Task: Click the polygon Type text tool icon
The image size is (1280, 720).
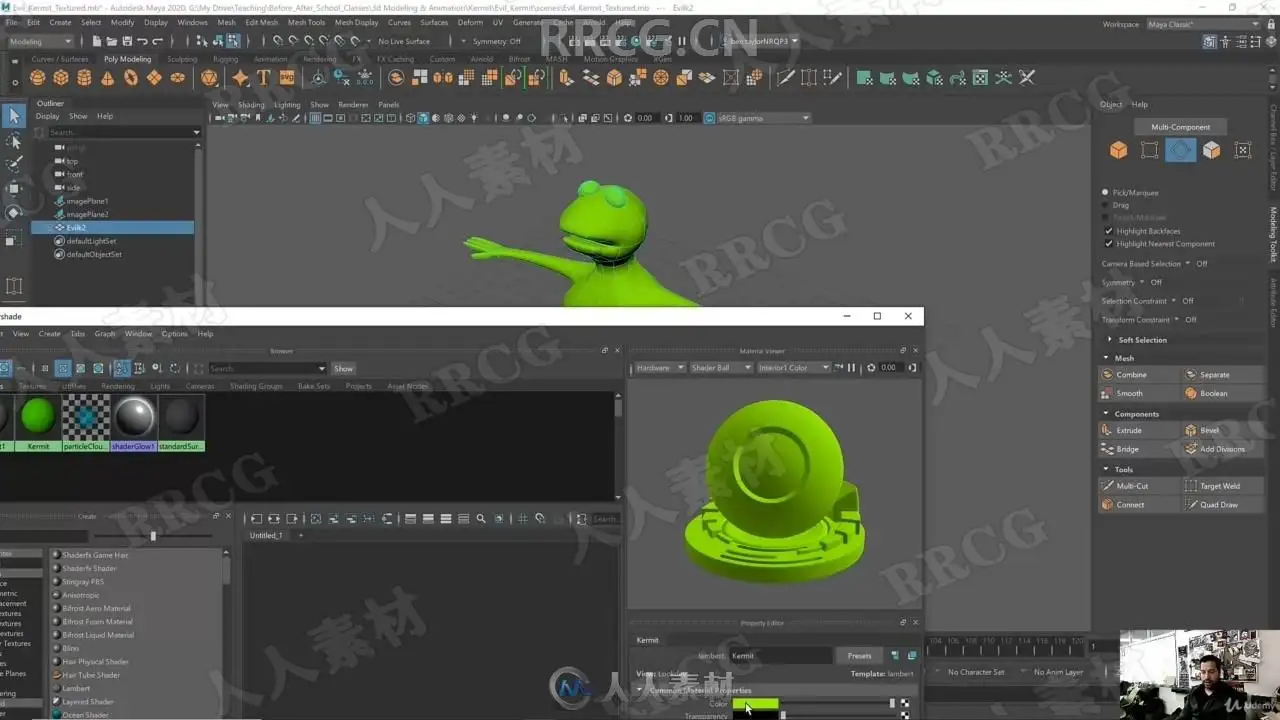Action: pos(263,78)
